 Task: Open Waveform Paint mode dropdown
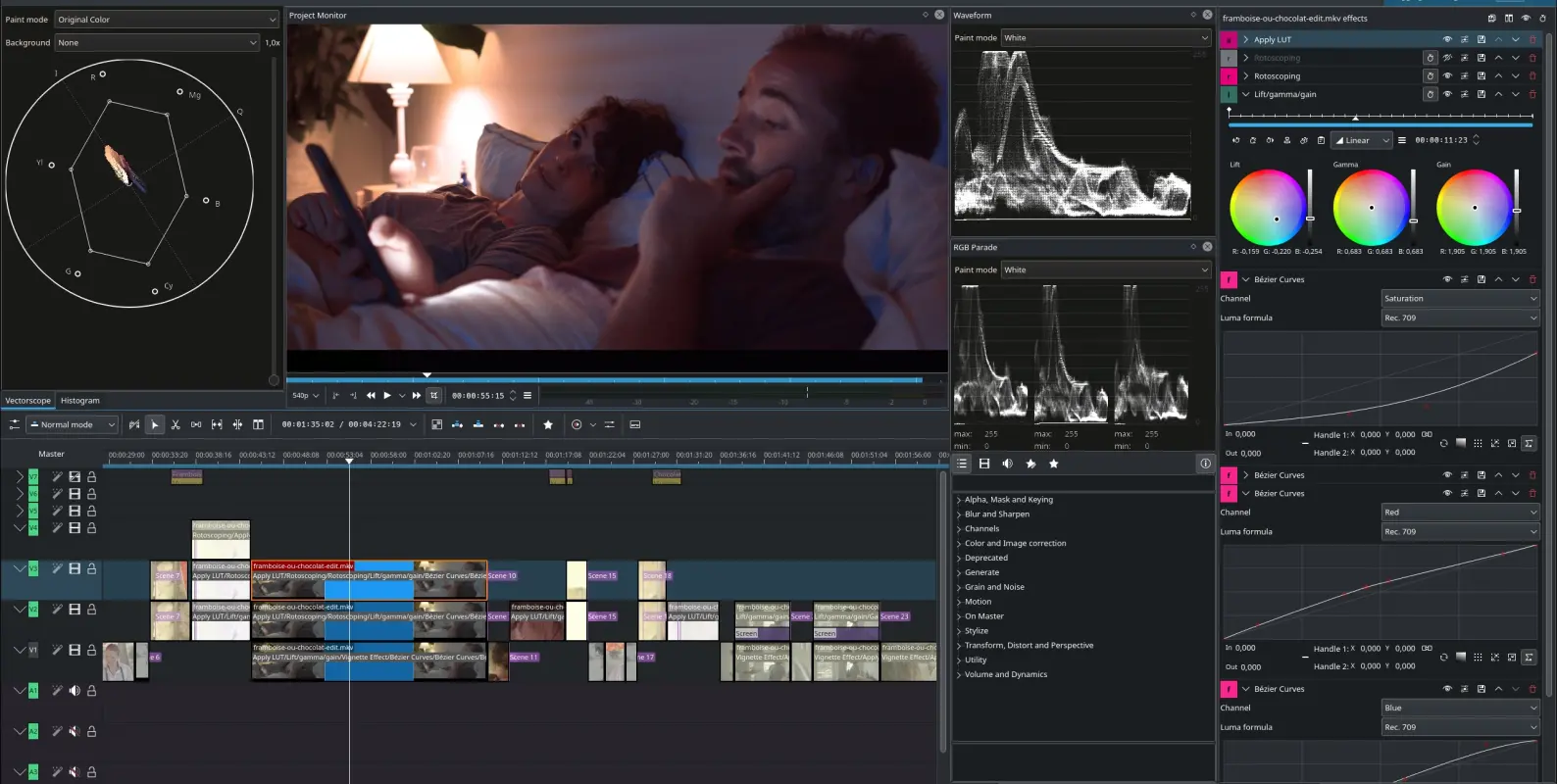coord(1106,38)
